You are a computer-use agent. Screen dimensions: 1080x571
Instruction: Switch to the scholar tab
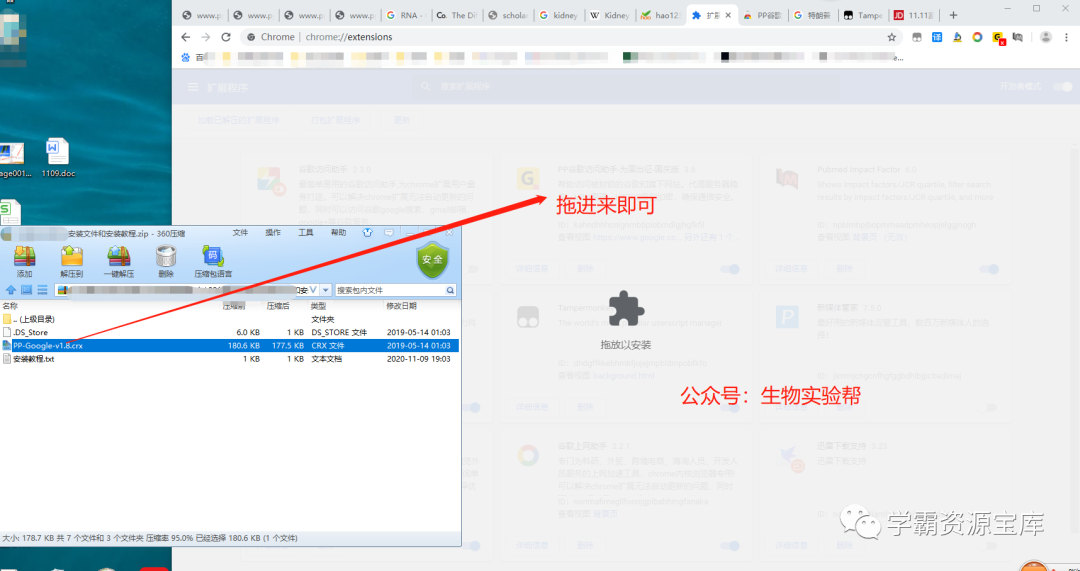[508, 15]
